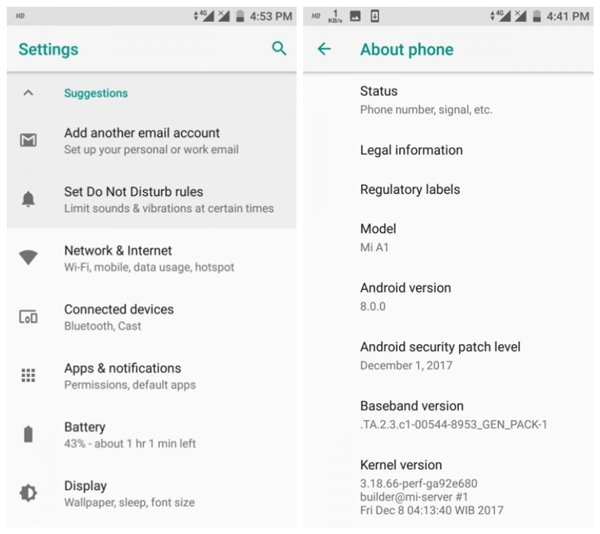The image size is (600, 534).
Task: Open Apps & notifications settings
Action: pos(152,376)
